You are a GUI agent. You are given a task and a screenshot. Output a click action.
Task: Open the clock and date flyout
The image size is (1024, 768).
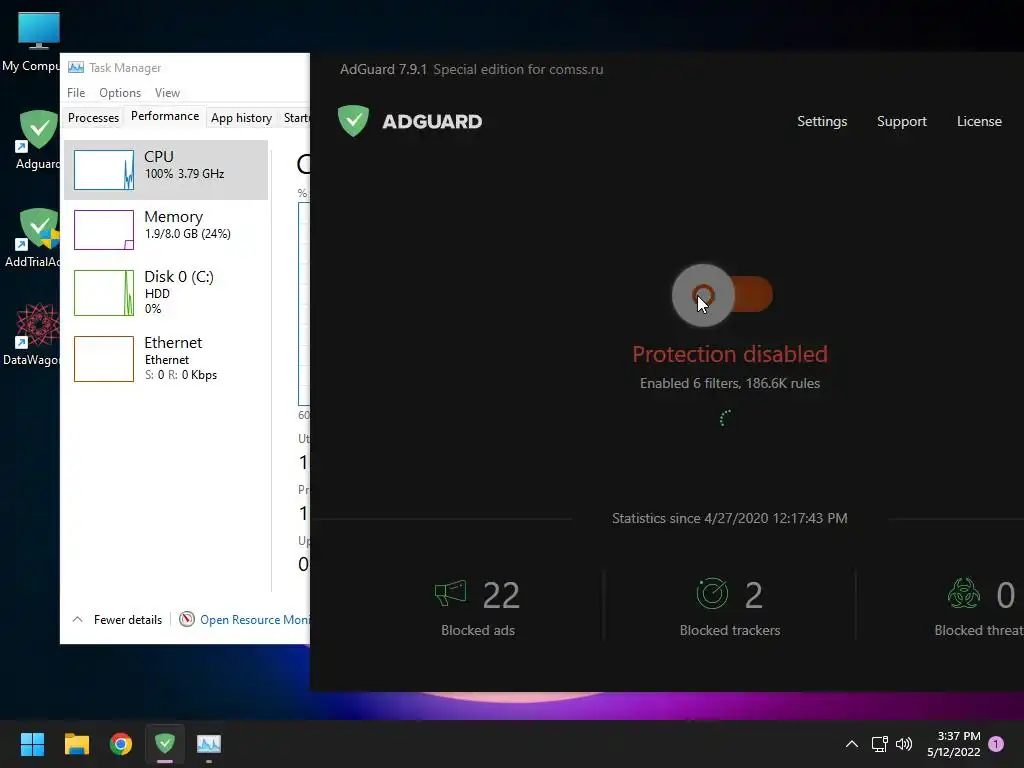pos(953,744)
